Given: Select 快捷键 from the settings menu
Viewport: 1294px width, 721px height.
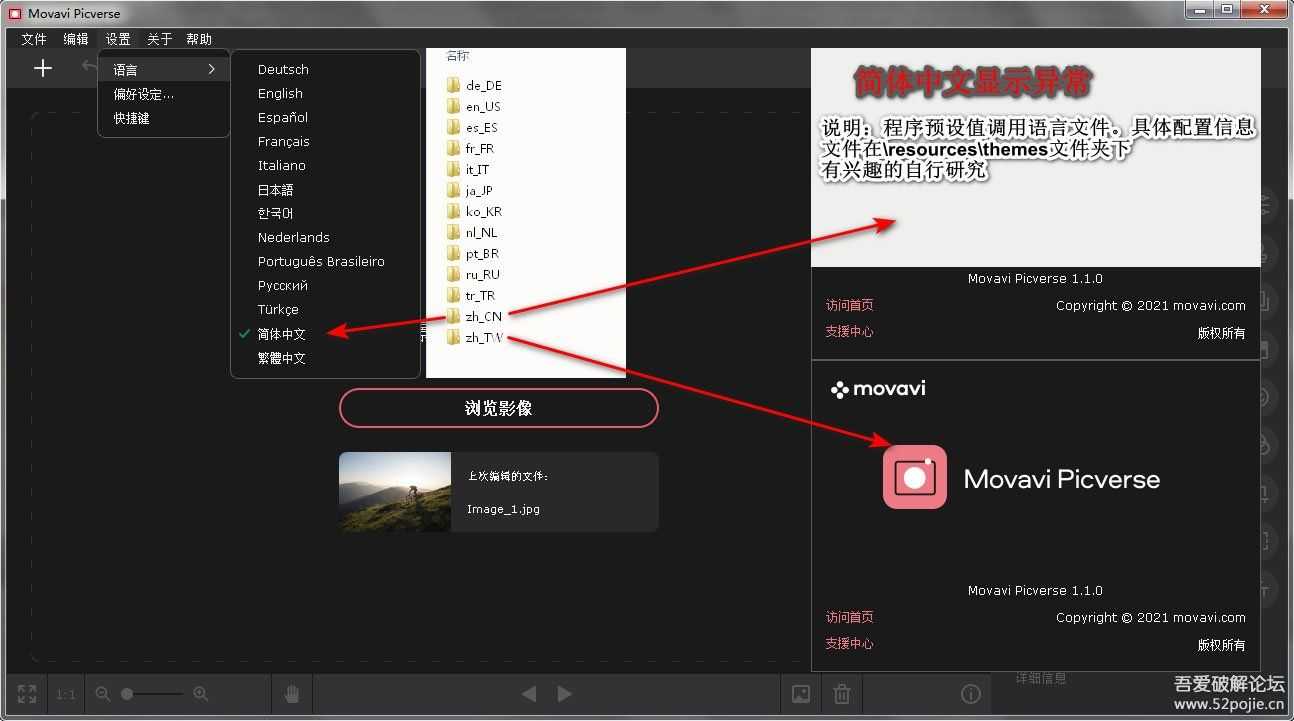Looking at the screenshot, I should [x=131, y=118].
